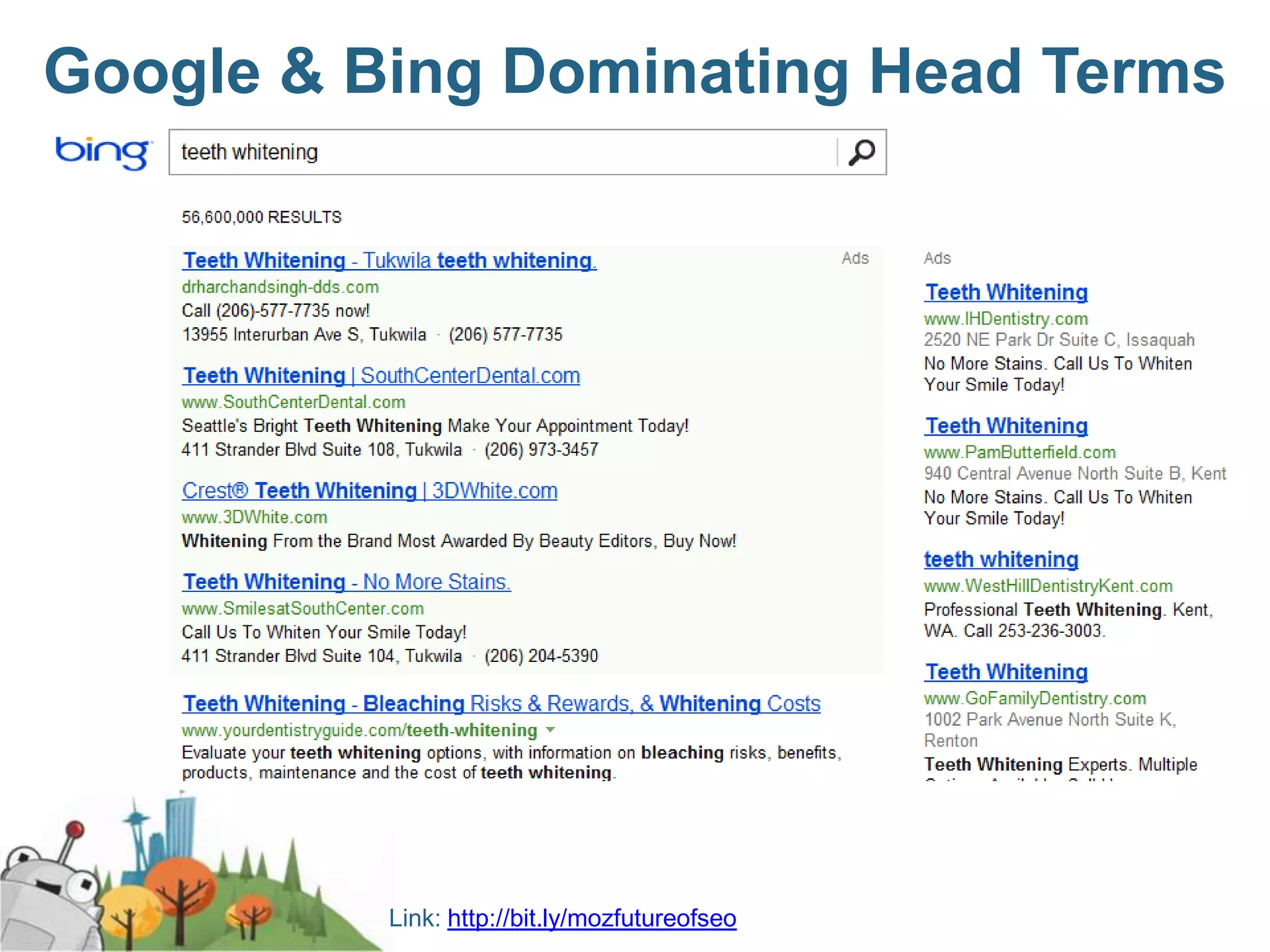
Task: Open the 'Teeth Whitening - No More Stains' ad
Action: pyautogui.click(x=347, y=582)
